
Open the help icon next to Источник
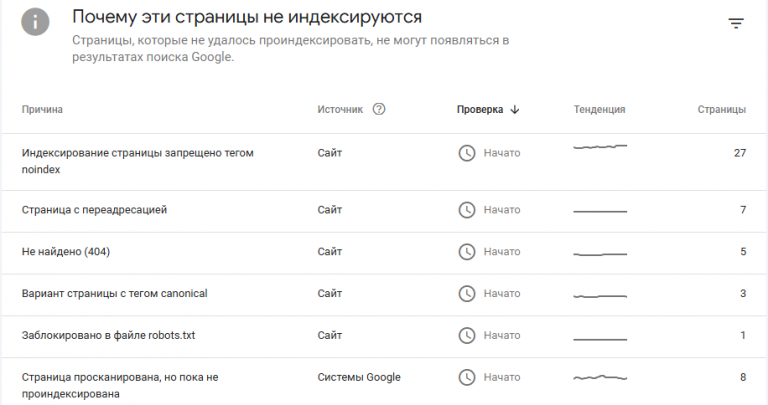379,109
